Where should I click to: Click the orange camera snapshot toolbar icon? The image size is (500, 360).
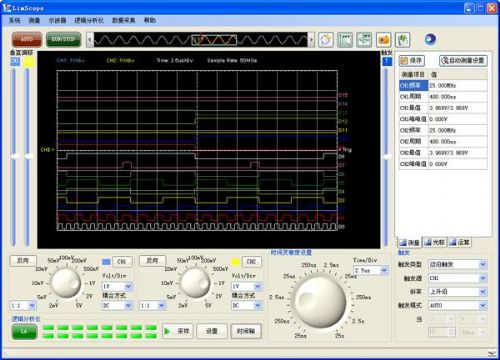383,40
